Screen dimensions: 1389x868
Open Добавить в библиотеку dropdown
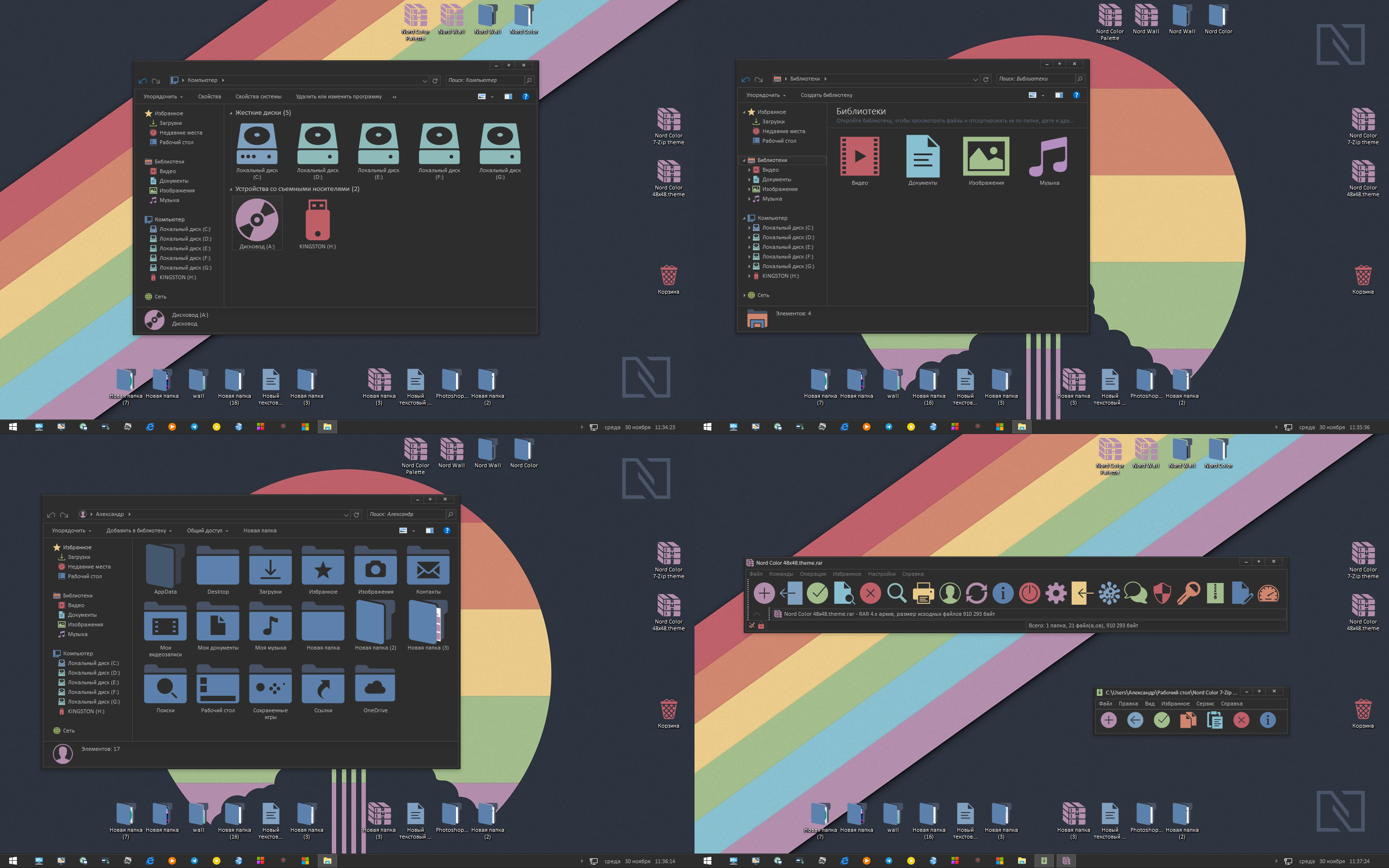point(139,530)
